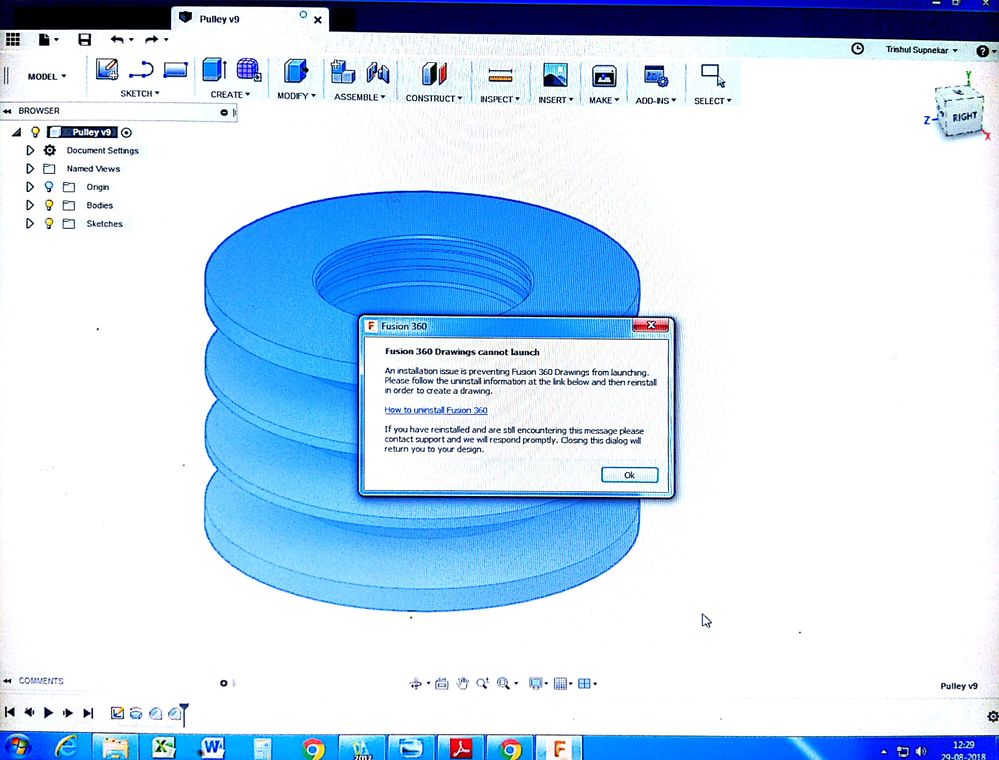Expand the Origin node

coord(29,187)
